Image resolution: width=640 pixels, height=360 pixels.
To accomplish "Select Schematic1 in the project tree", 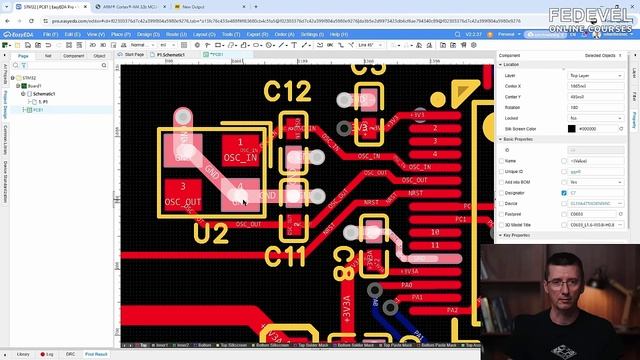I will coord(44,94).
